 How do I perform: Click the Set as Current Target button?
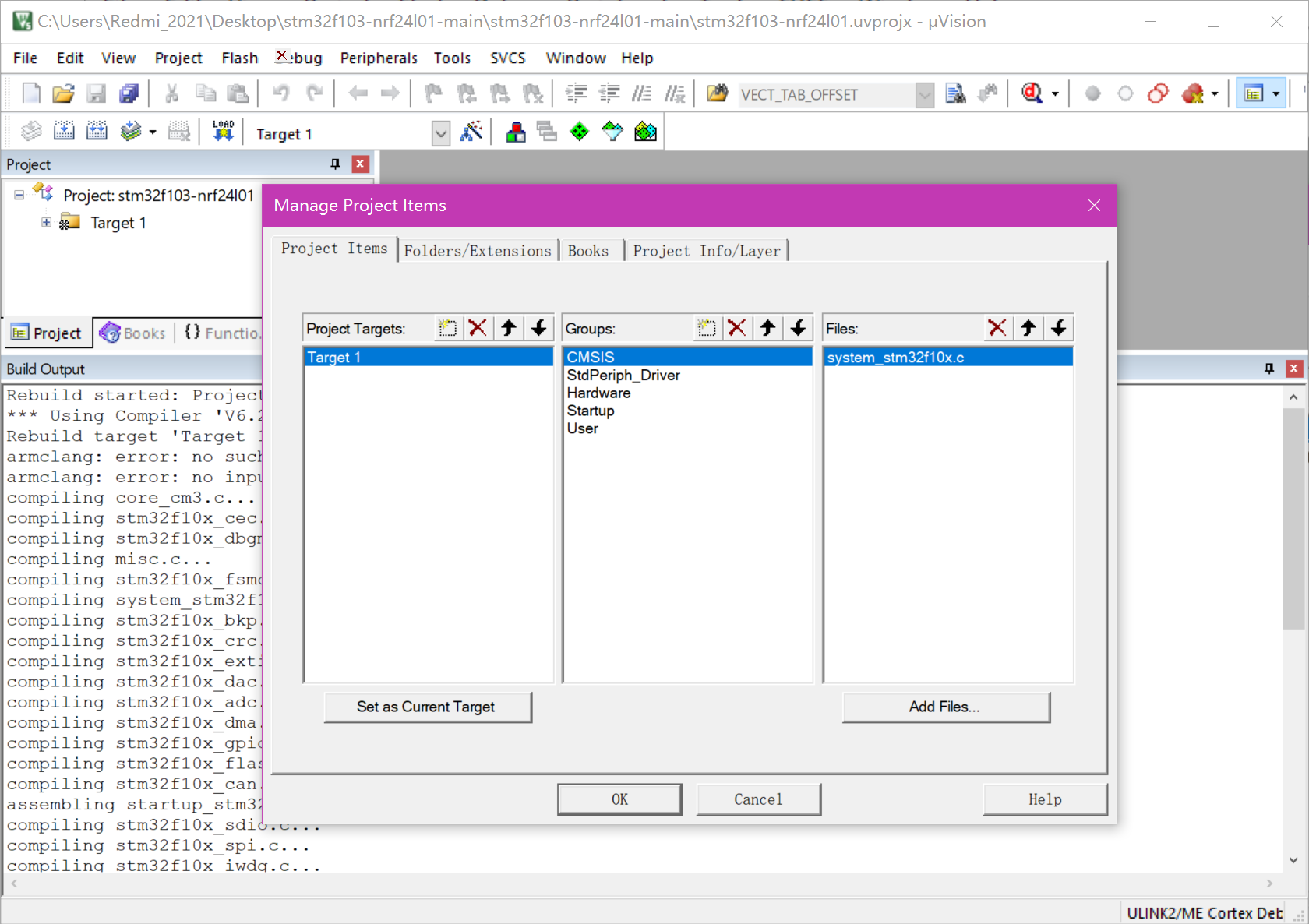point(428,707)
